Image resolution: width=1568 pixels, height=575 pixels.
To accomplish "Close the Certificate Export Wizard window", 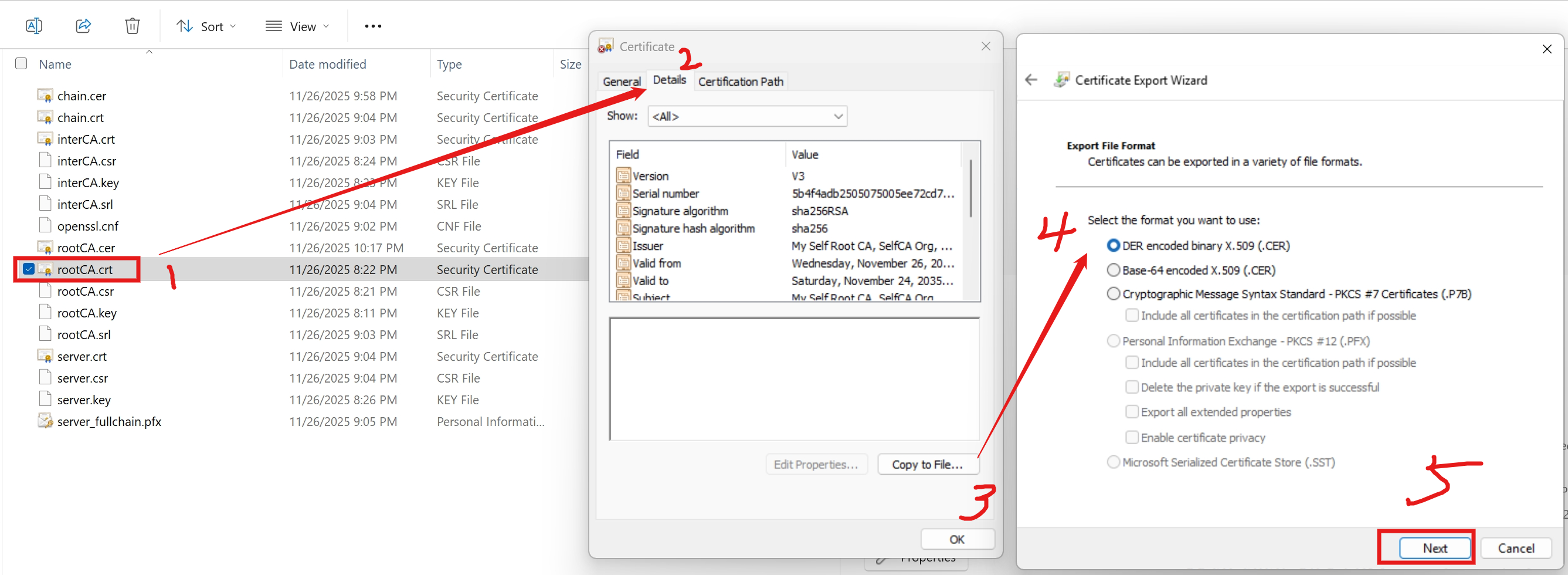I will [x=1547, y=49].
